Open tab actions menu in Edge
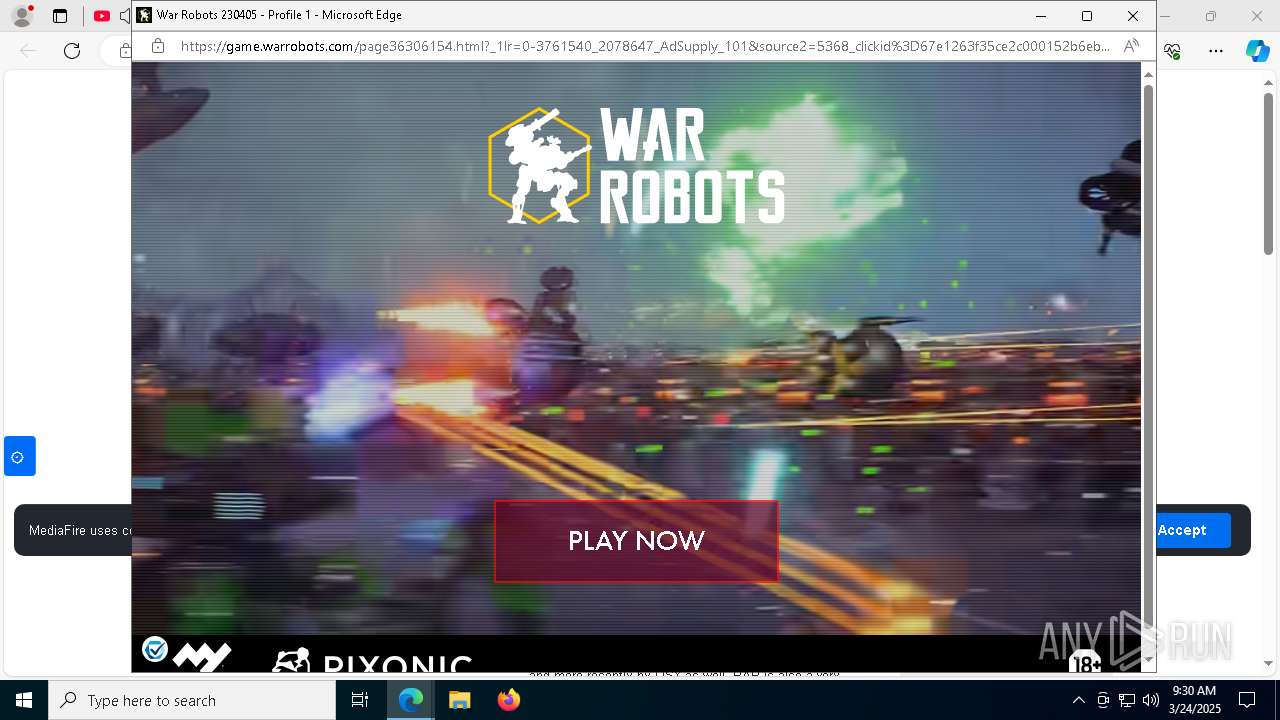This screenshot has width=1280, height=720. click(60, 16)
